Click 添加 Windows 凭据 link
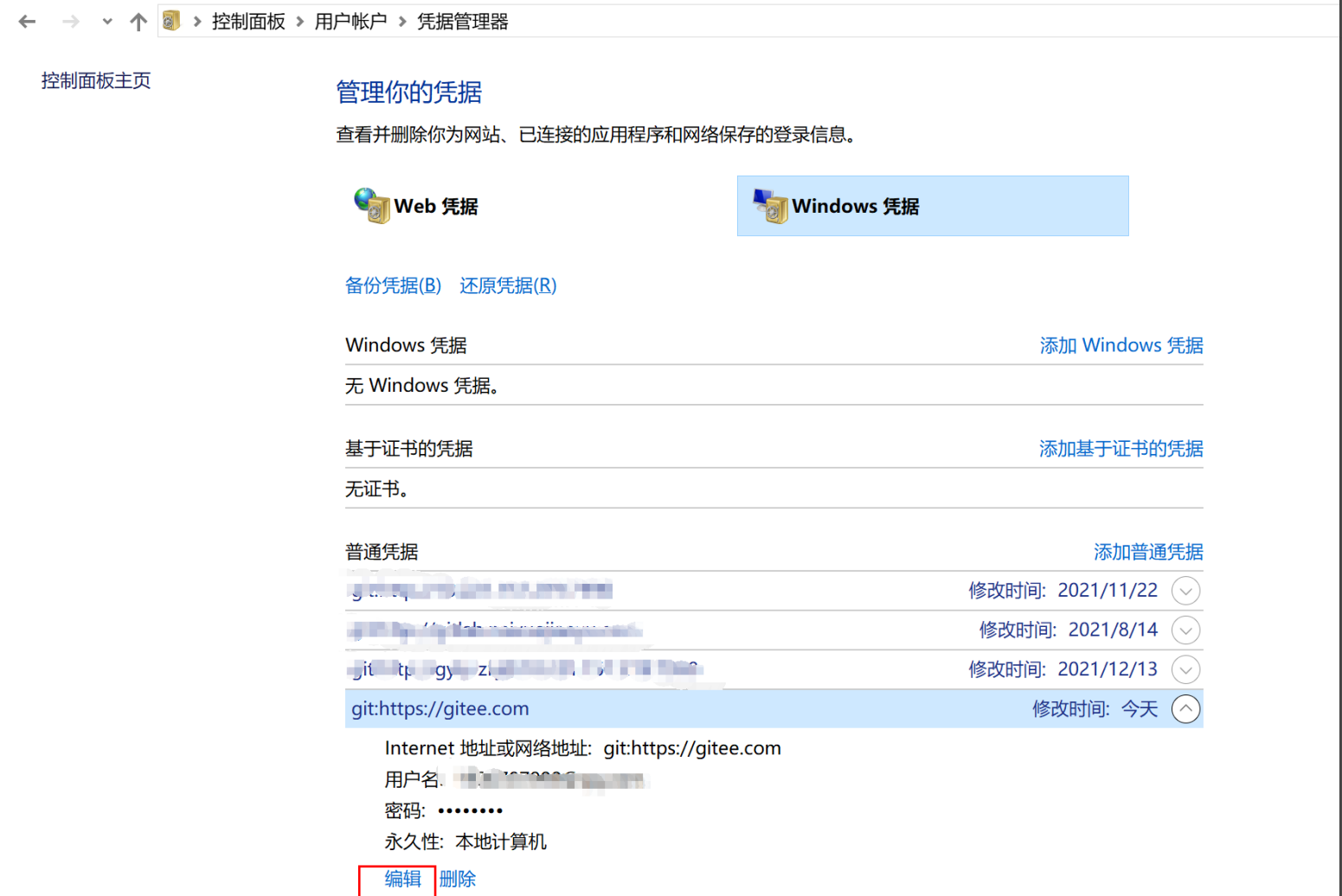The image size is (1342, 896). 1120,344
